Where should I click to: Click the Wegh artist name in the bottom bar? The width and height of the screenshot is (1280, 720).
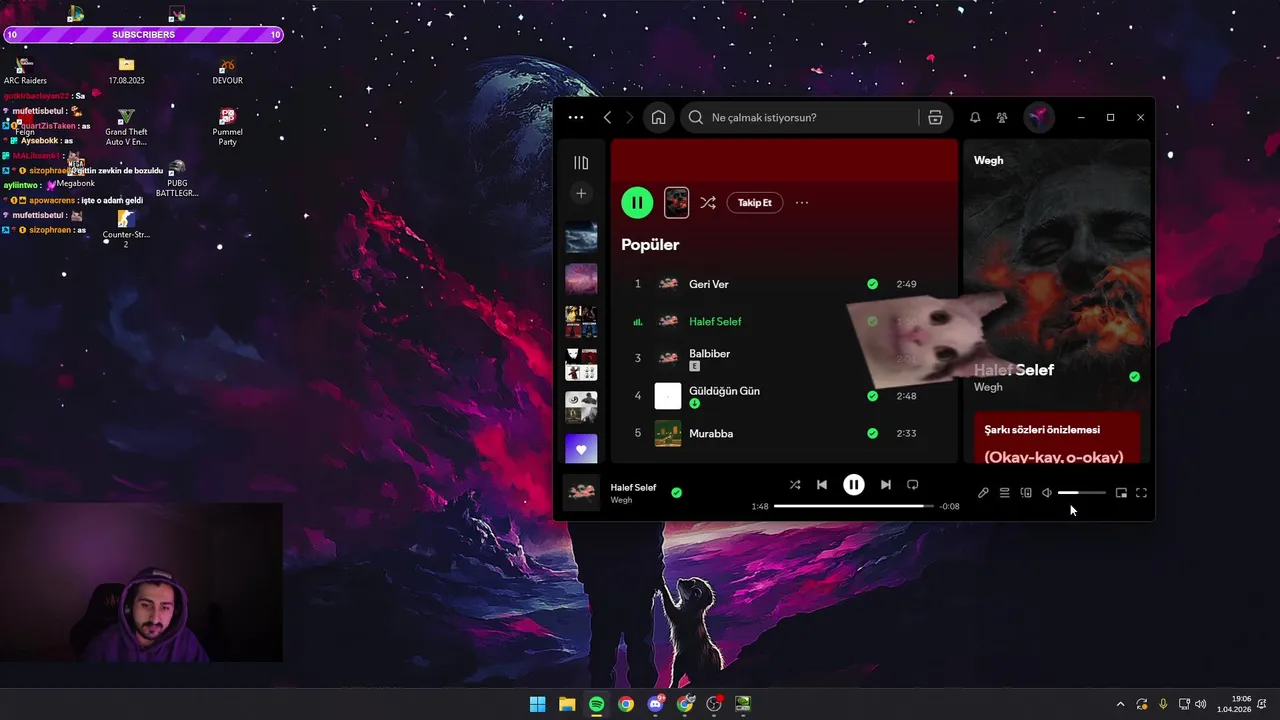point(621,500)
